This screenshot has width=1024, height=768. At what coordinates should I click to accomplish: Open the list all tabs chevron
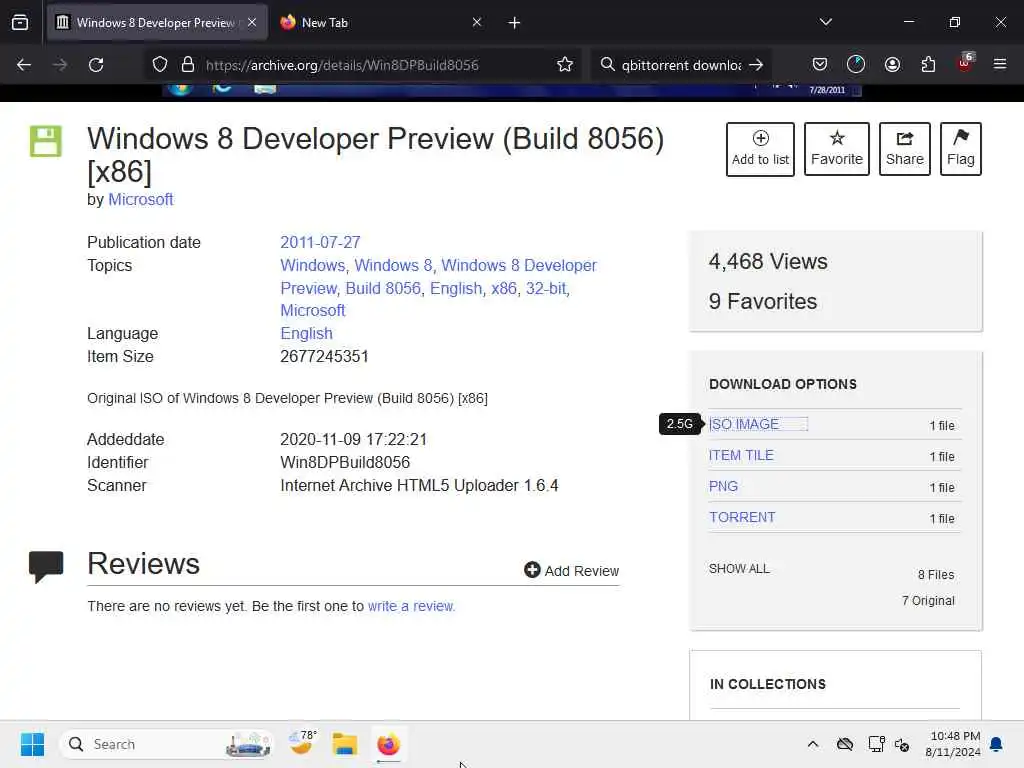[825, 23]
